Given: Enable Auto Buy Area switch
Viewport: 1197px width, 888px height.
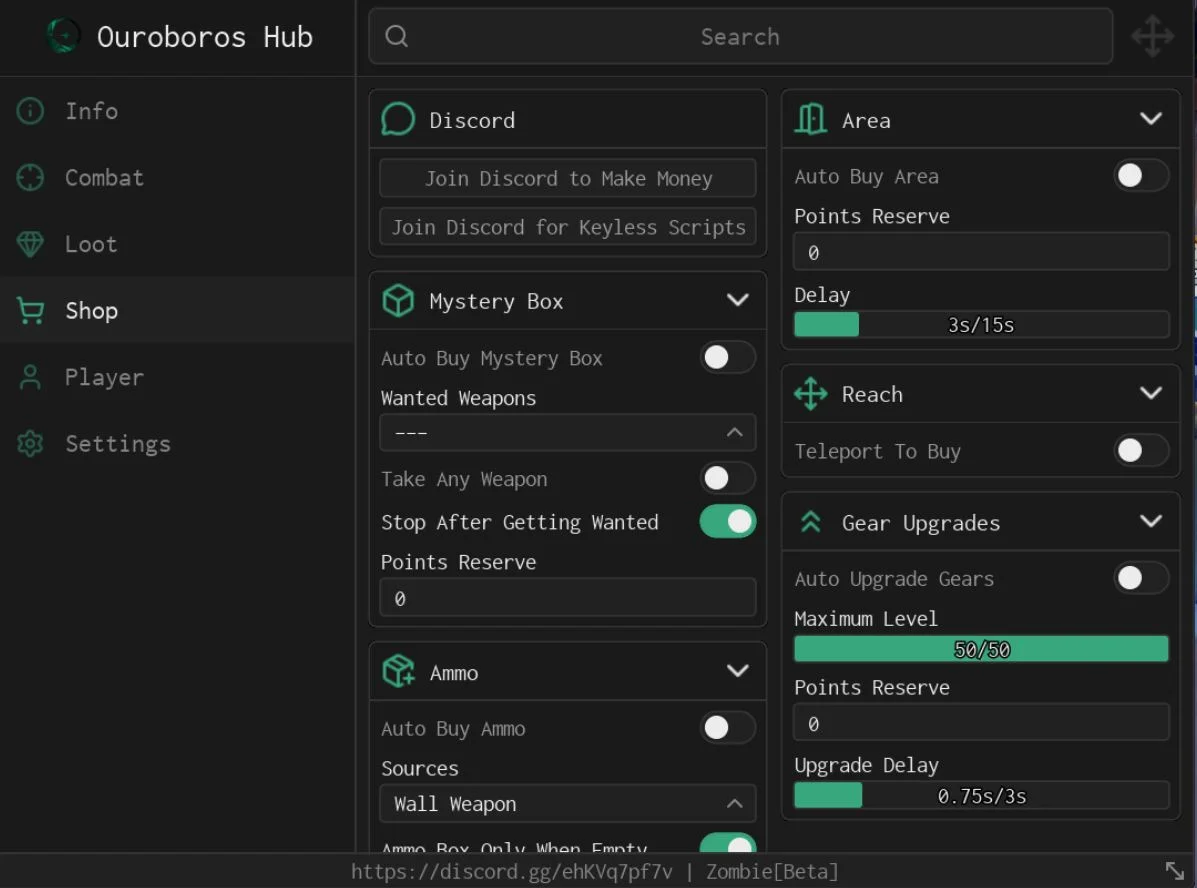Looking at the screenshot, I should tap(1141, 176).
